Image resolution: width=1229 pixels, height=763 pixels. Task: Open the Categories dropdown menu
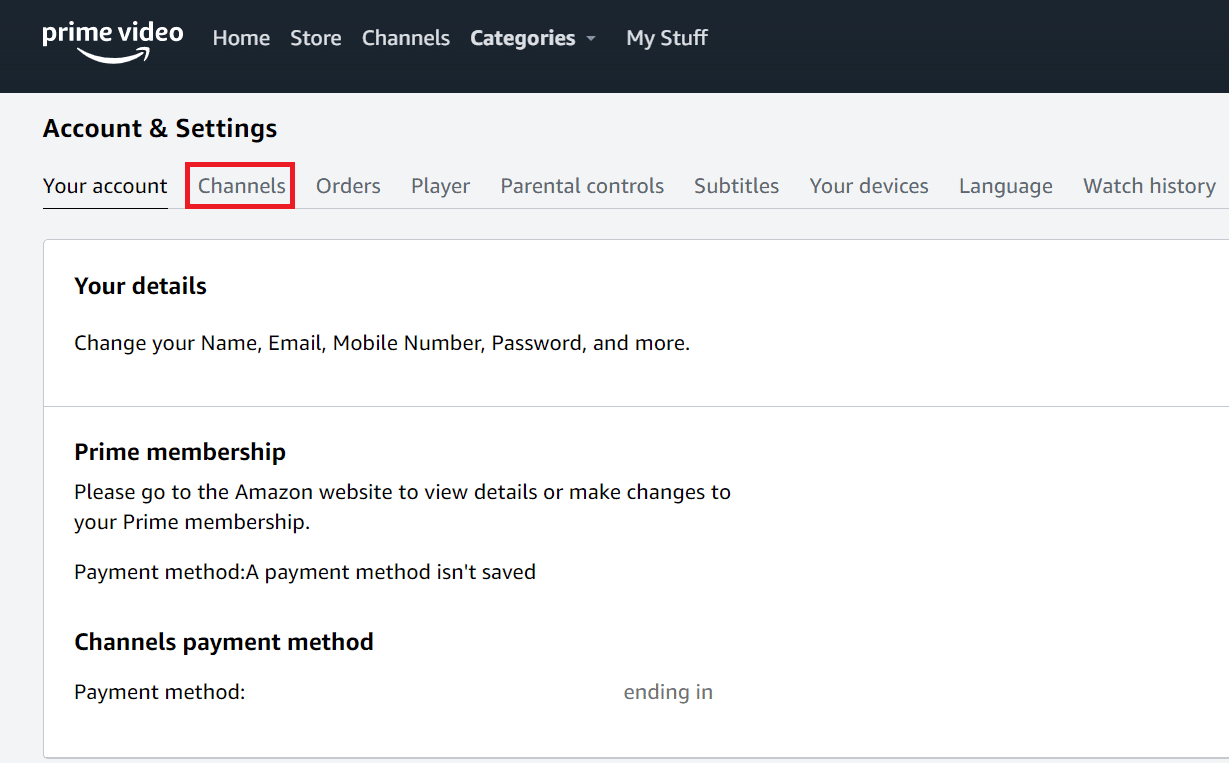tap(523, 38)
